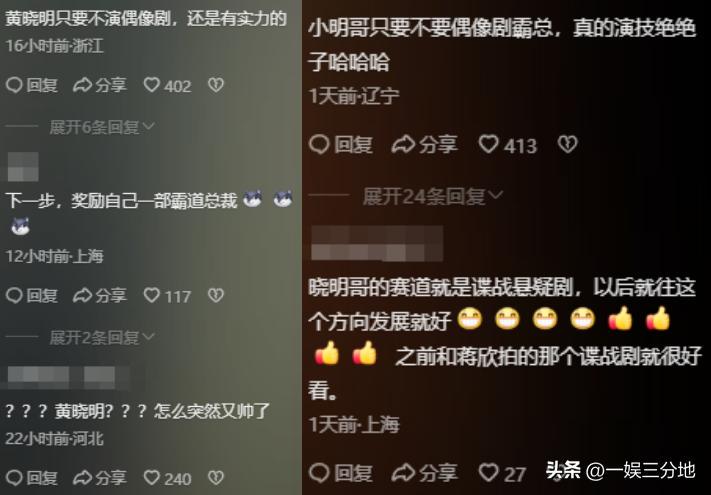
Task: Dislike the 12小时前·上海 comment
Action: coord(216,296)
